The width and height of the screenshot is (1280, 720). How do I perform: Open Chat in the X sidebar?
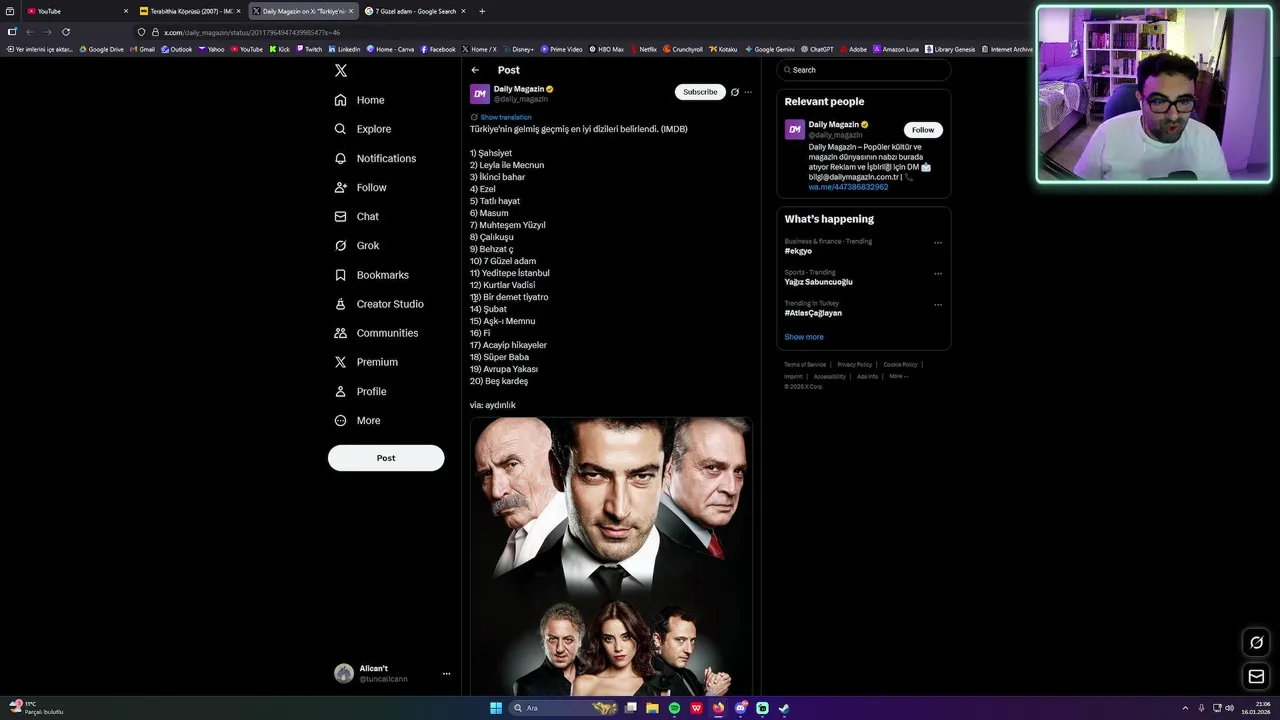[357, 216]
